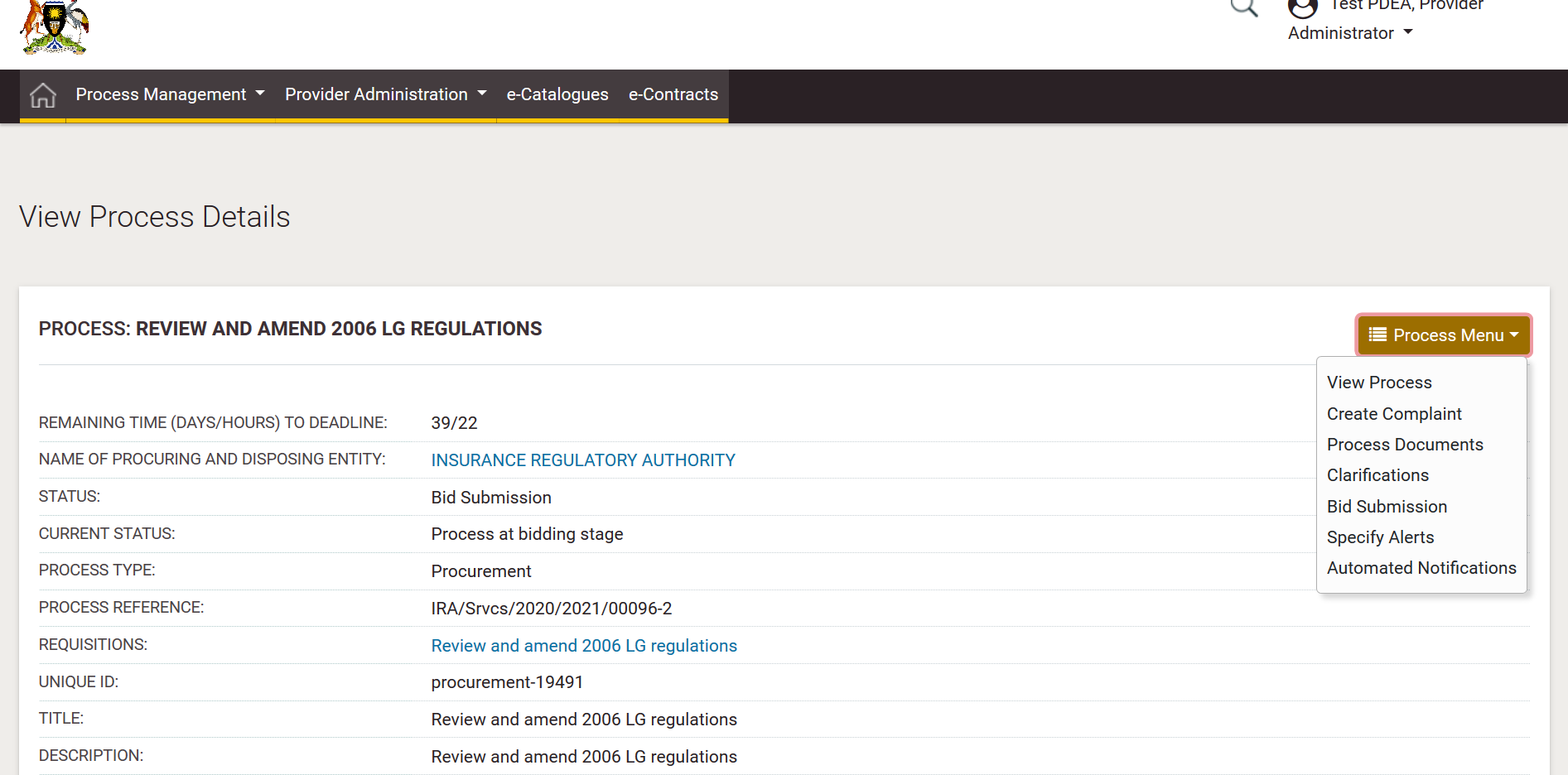
Task: Choose Create Complaint in Process Menu
Action: pyautogui.click(x=1394, y=414)
